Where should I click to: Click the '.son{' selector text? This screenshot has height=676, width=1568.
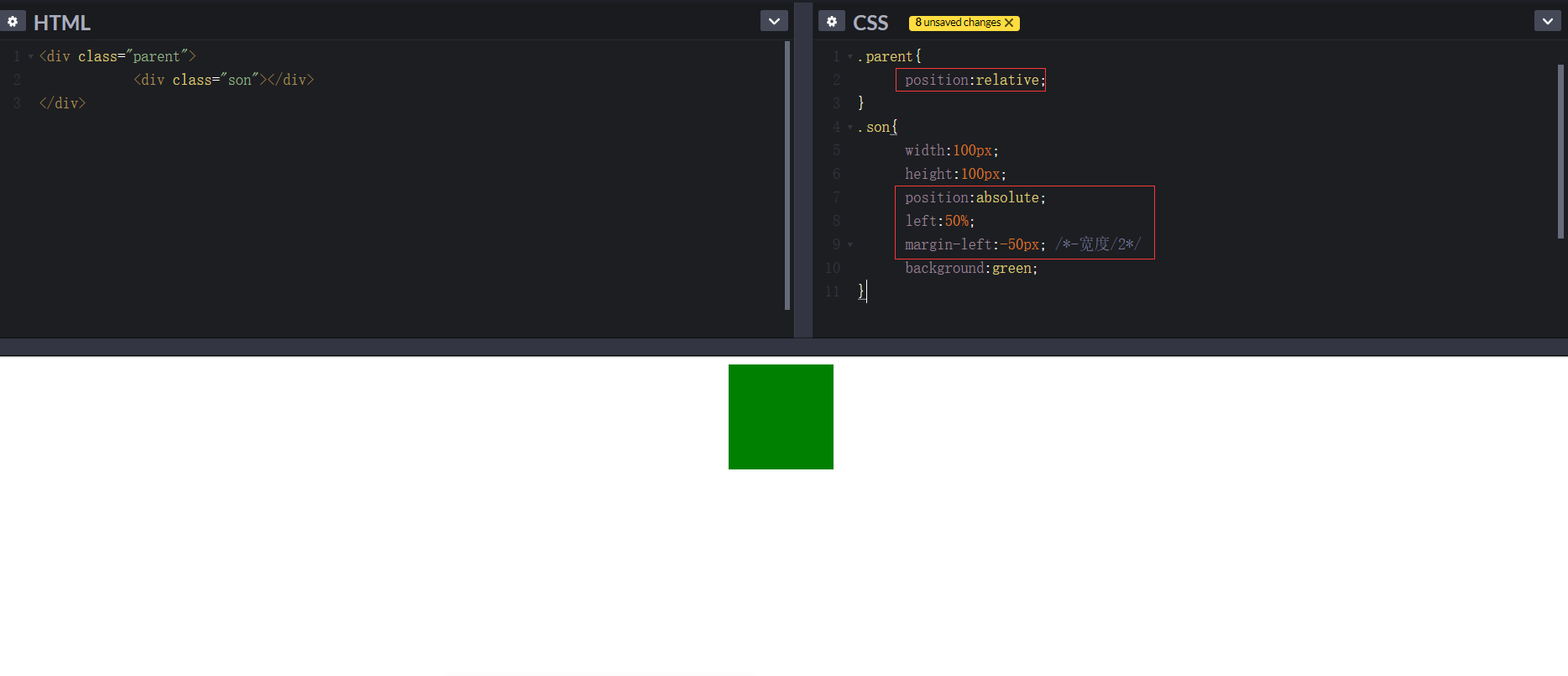point(878,127)
